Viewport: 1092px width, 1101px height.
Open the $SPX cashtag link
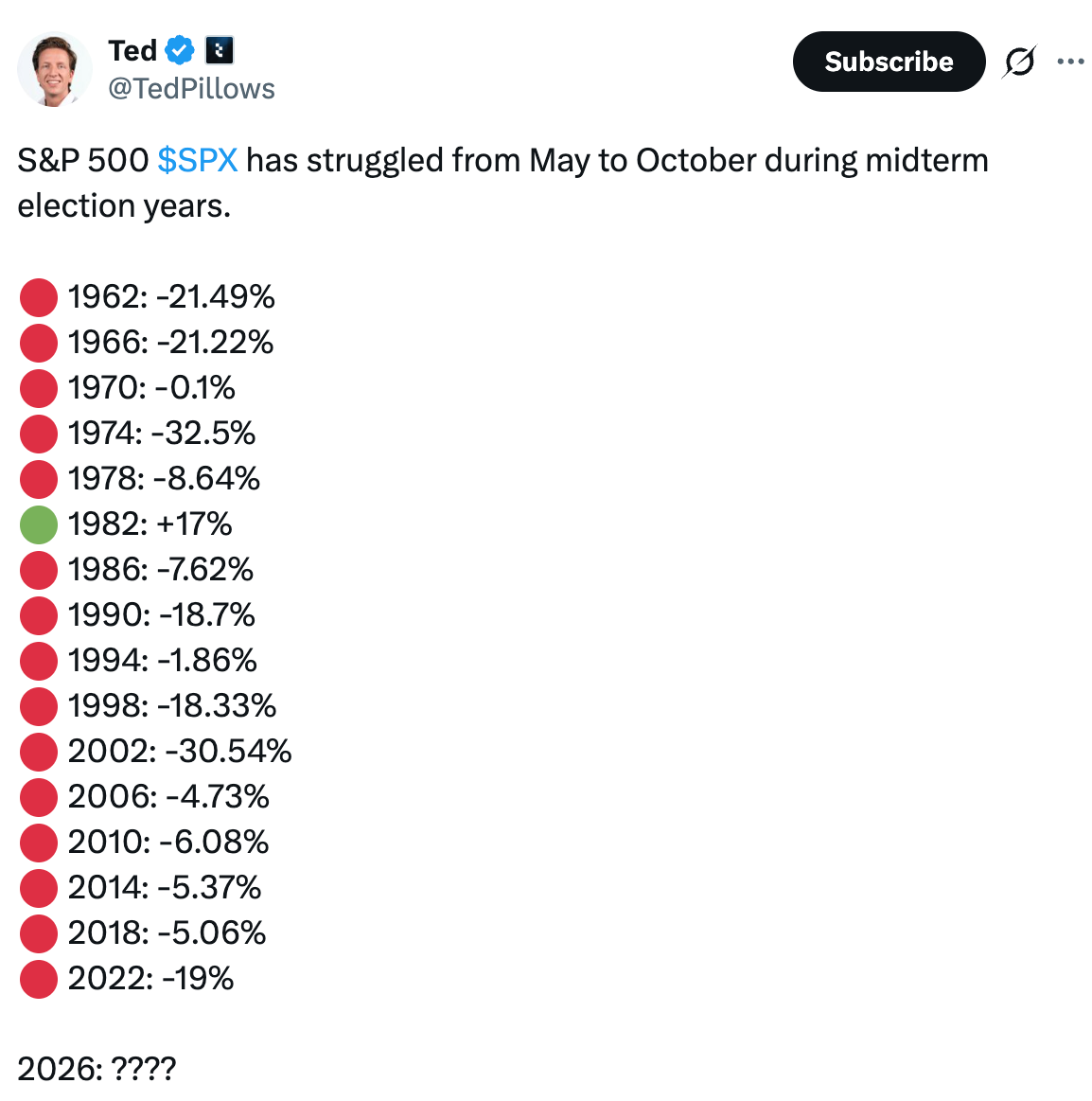coord(197,161)
